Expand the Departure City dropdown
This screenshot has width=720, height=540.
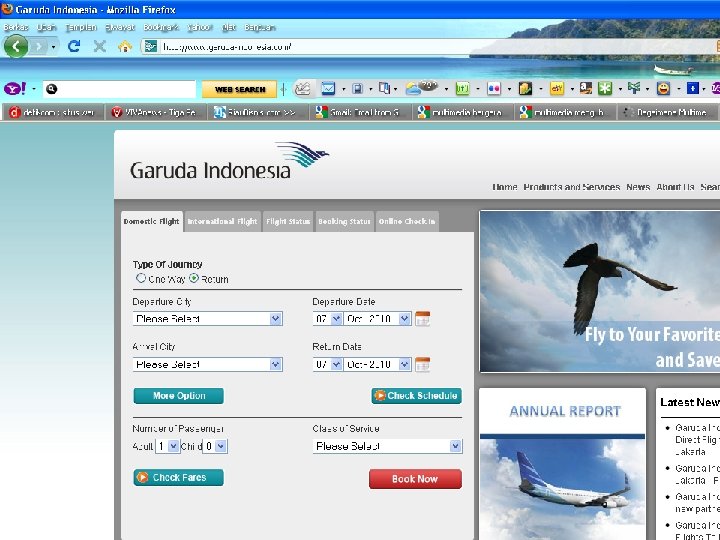pyautogui.click(x=208, y=319)
